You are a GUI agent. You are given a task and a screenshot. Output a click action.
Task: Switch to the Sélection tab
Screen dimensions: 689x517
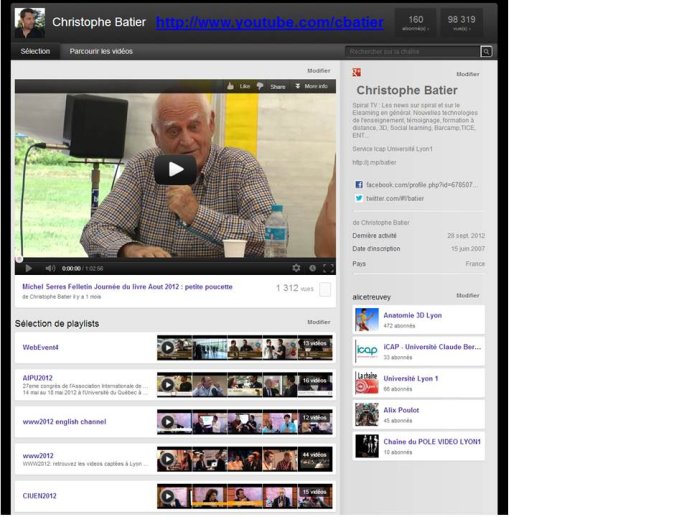(35, 51)
